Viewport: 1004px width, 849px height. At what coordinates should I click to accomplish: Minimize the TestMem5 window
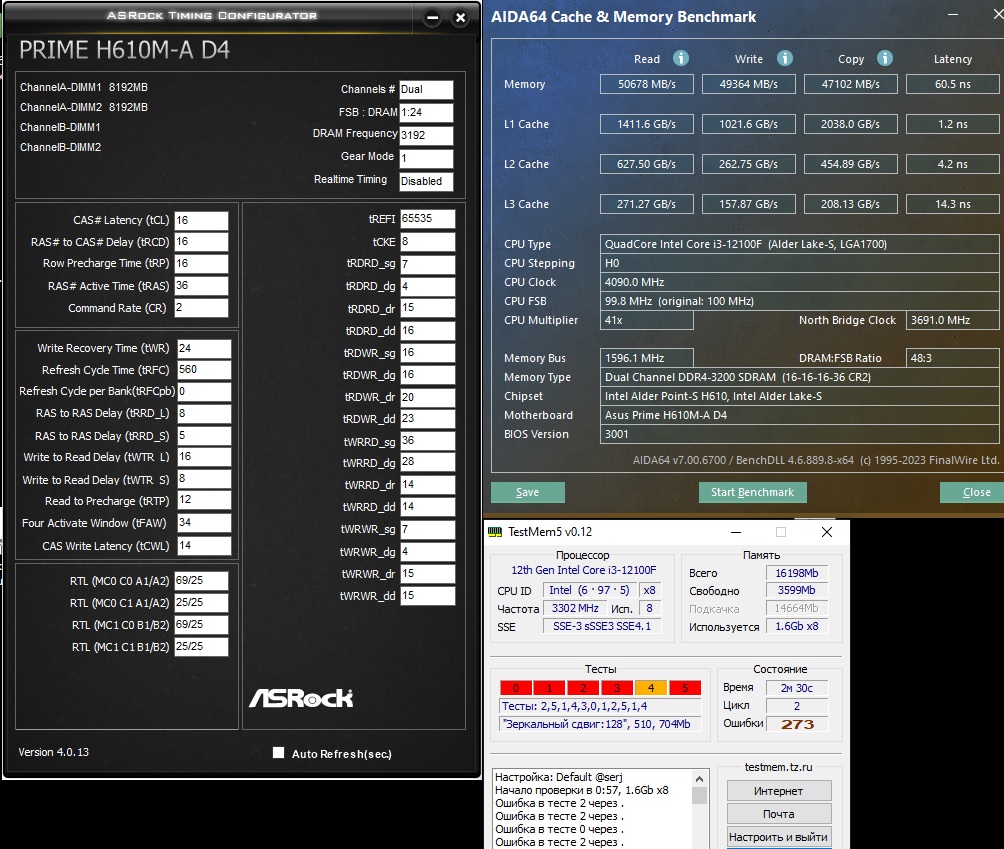tap(735, 532)
